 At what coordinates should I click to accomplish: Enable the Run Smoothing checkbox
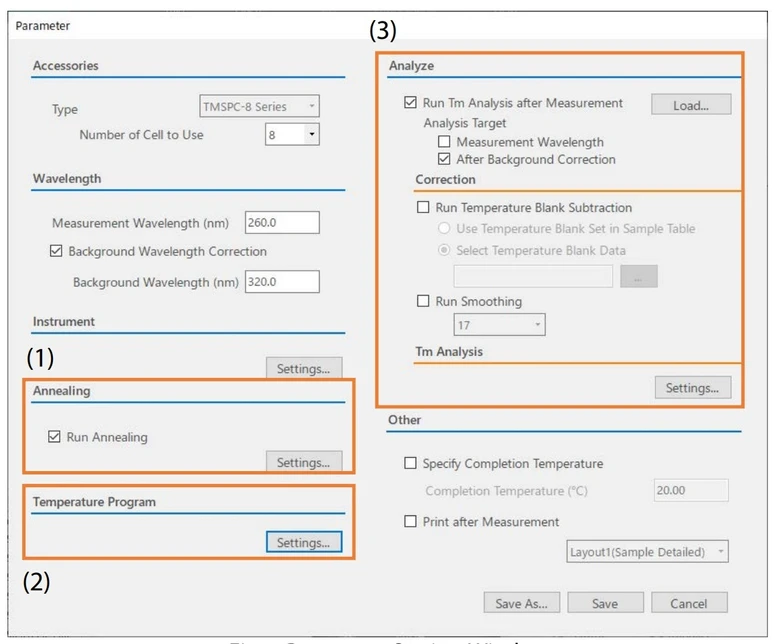422,301
